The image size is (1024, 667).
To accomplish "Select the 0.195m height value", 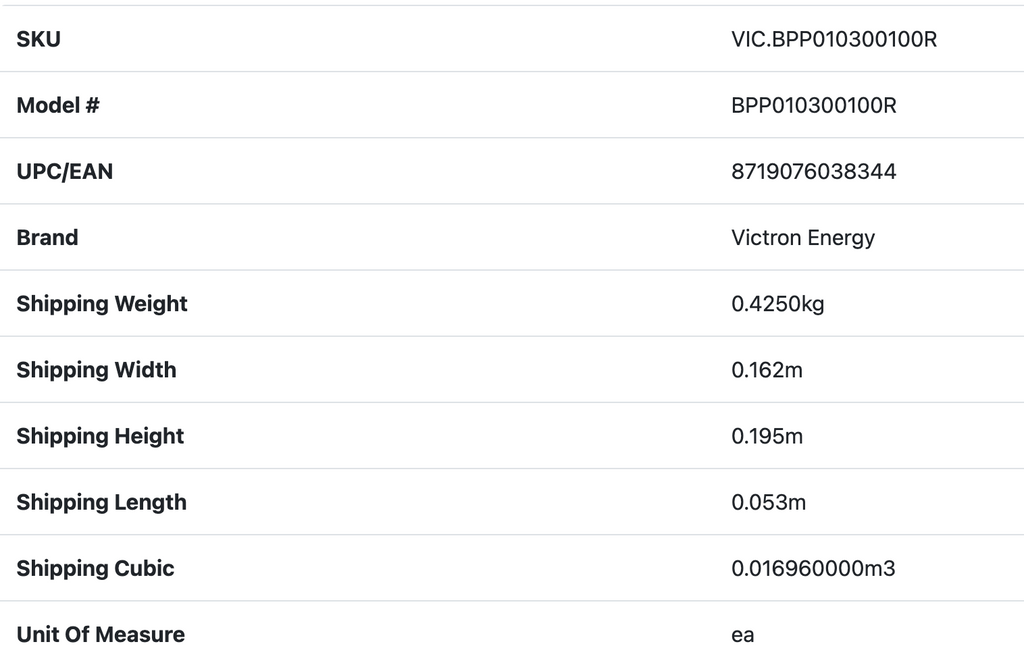I will 767,435.
